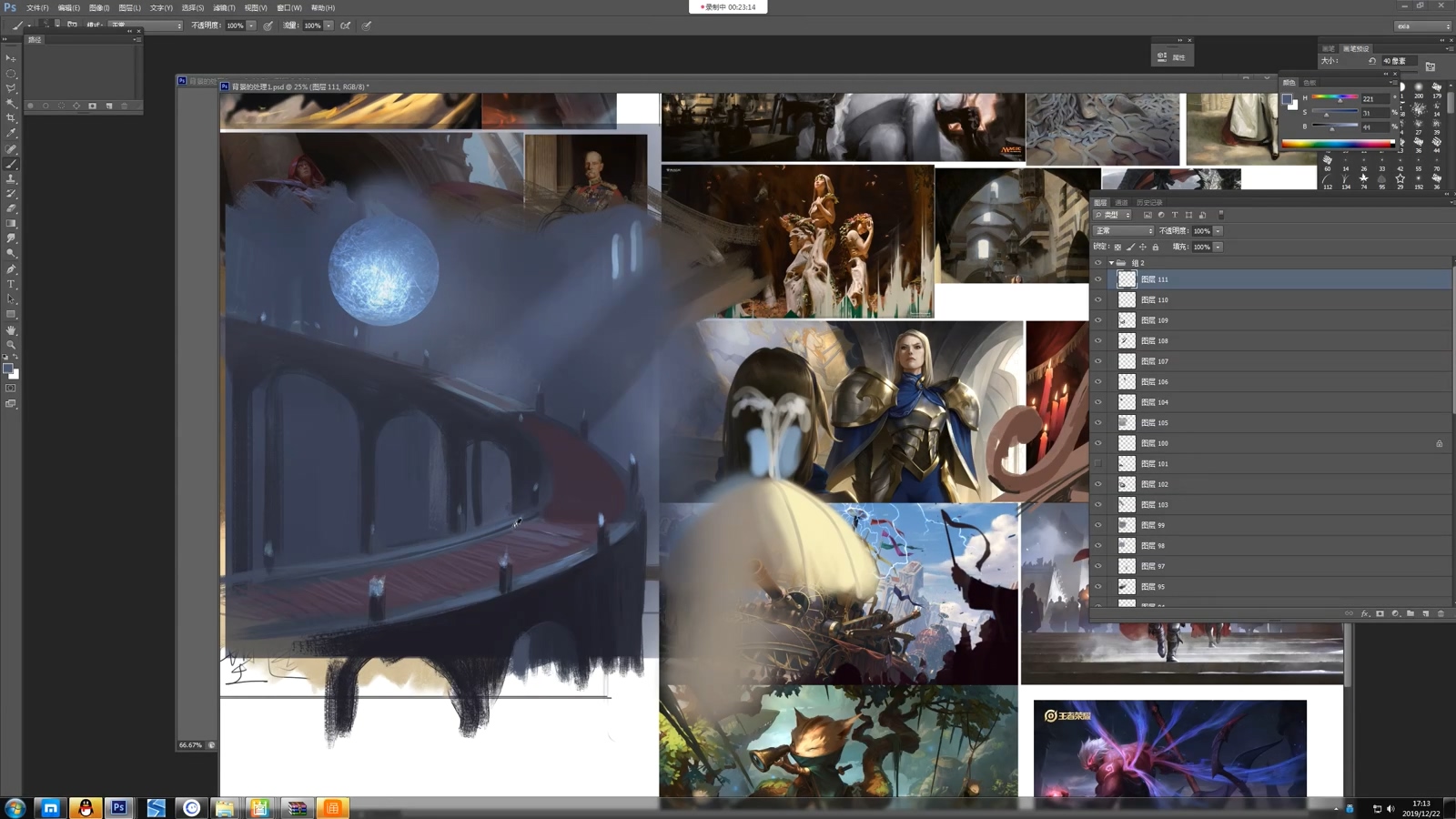The image size is (1456, 819).
Task: Open the 滤镜(T) menu
Action: coord(224,7)
